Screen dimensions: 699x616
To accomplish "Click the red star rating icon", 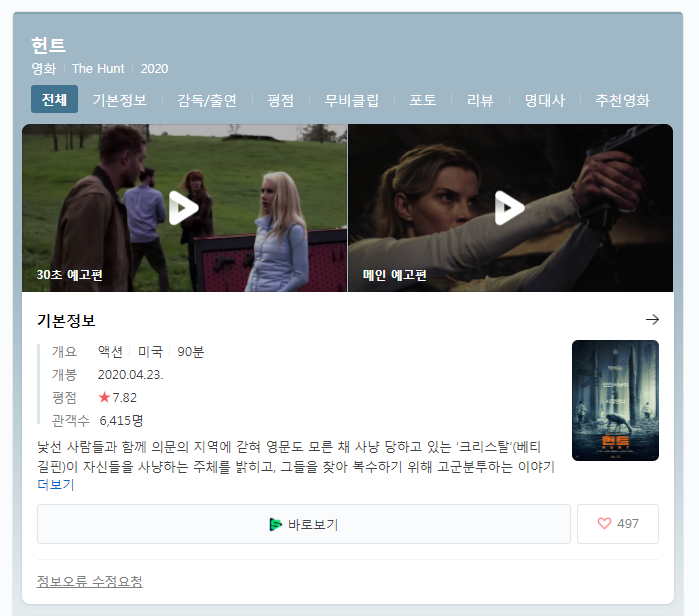I will point(104,397).
